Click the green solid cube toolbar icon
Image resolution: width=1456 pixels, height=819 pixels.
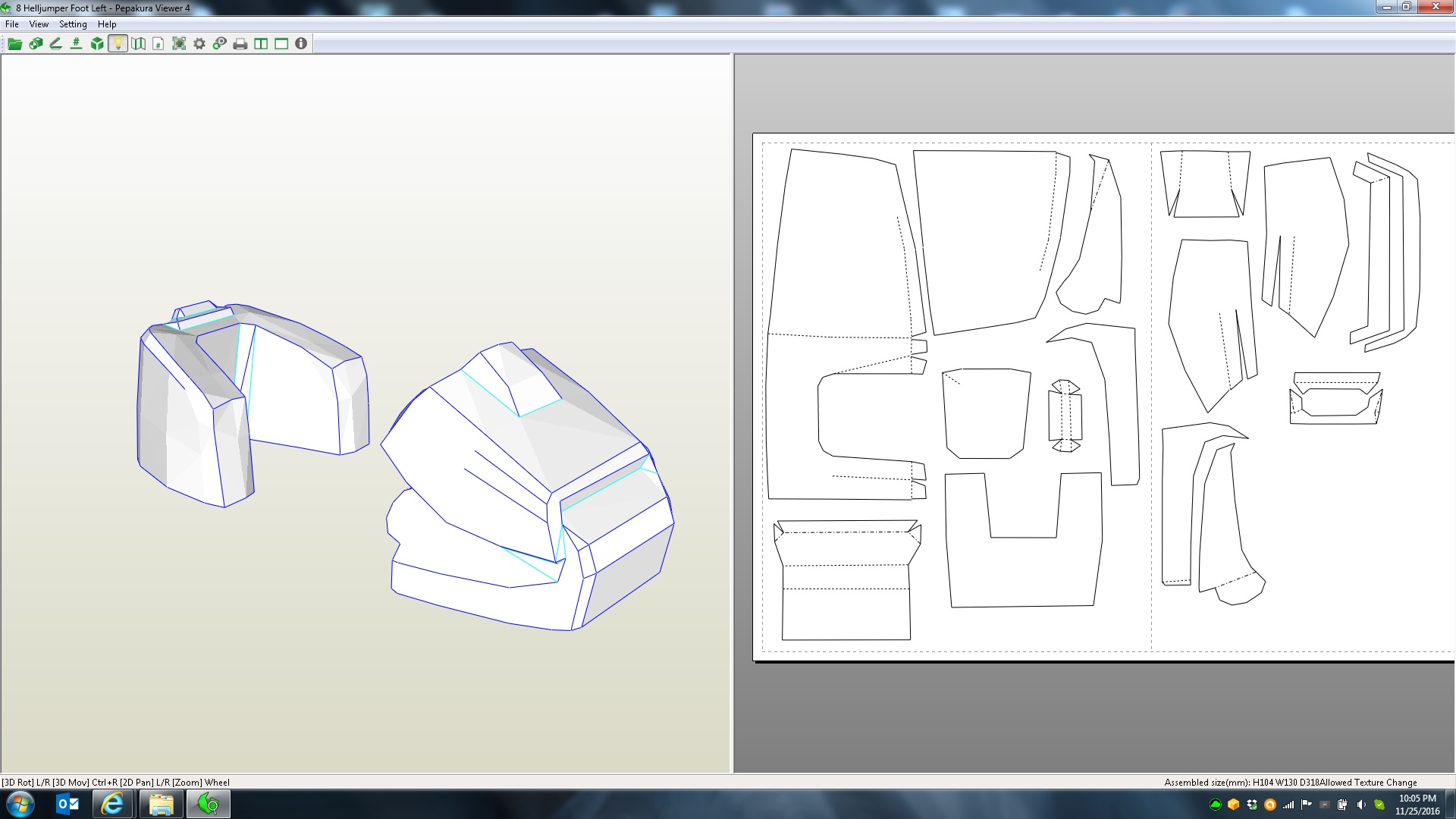tap(97, 44)
